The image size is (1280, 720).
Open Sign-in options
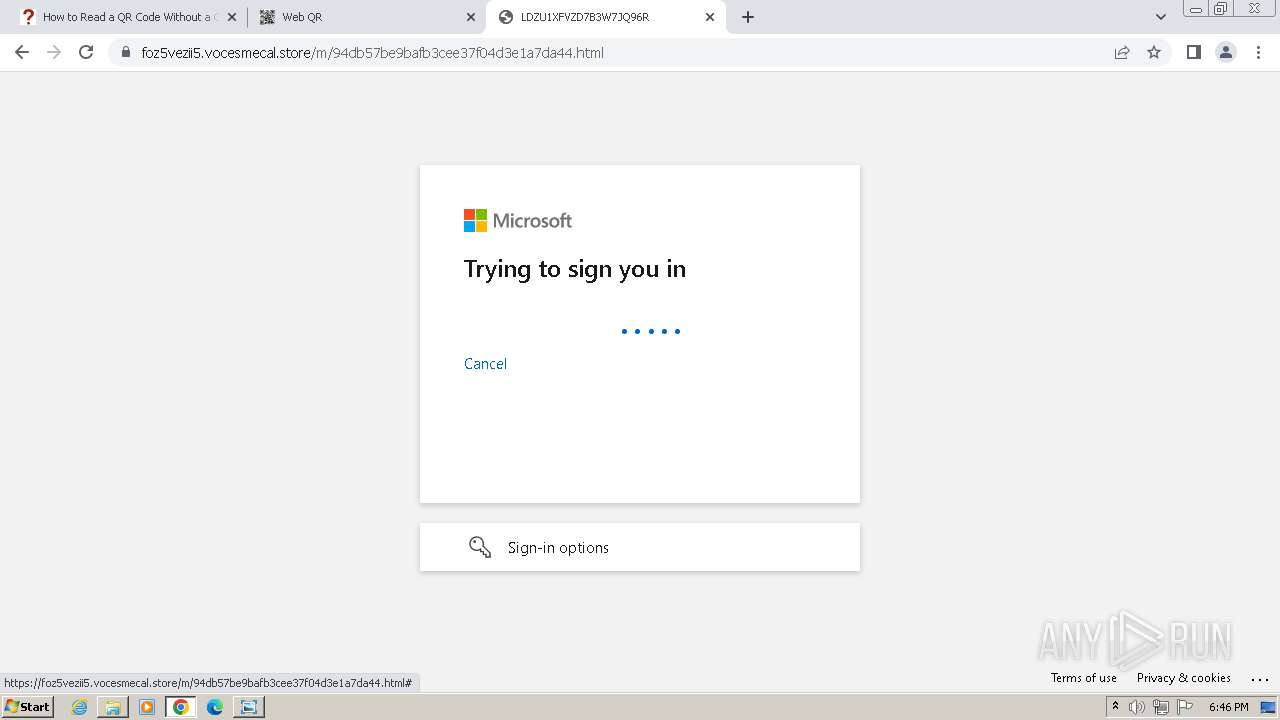[640, 547]
